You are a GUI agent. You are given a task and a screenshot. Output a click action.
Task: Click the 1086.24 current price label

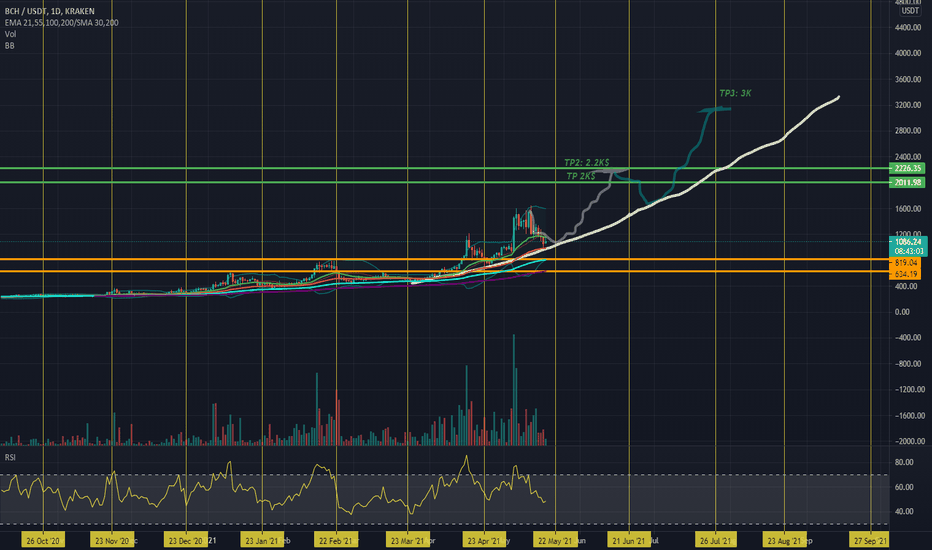(908, 241)
